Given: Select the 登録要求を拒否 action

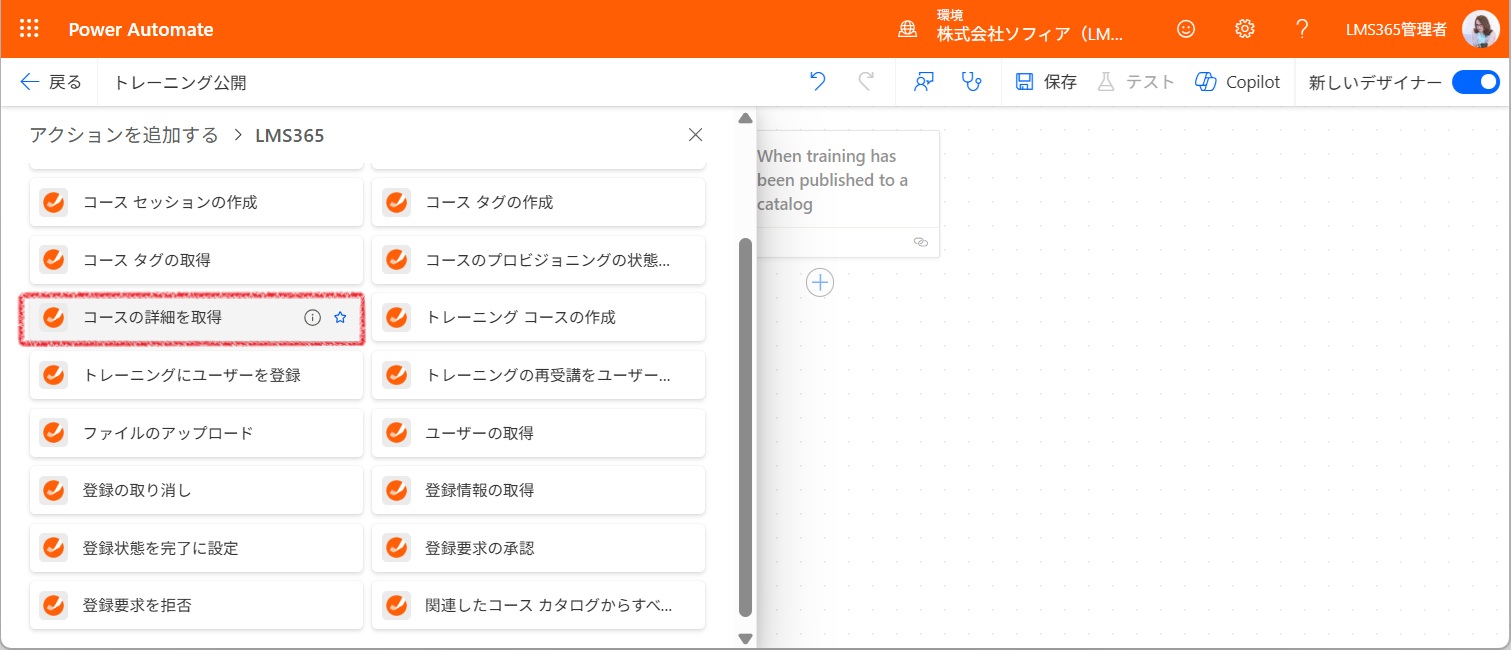Looking at the screenshot, I should pyautogui.click(x=196, y=606).
